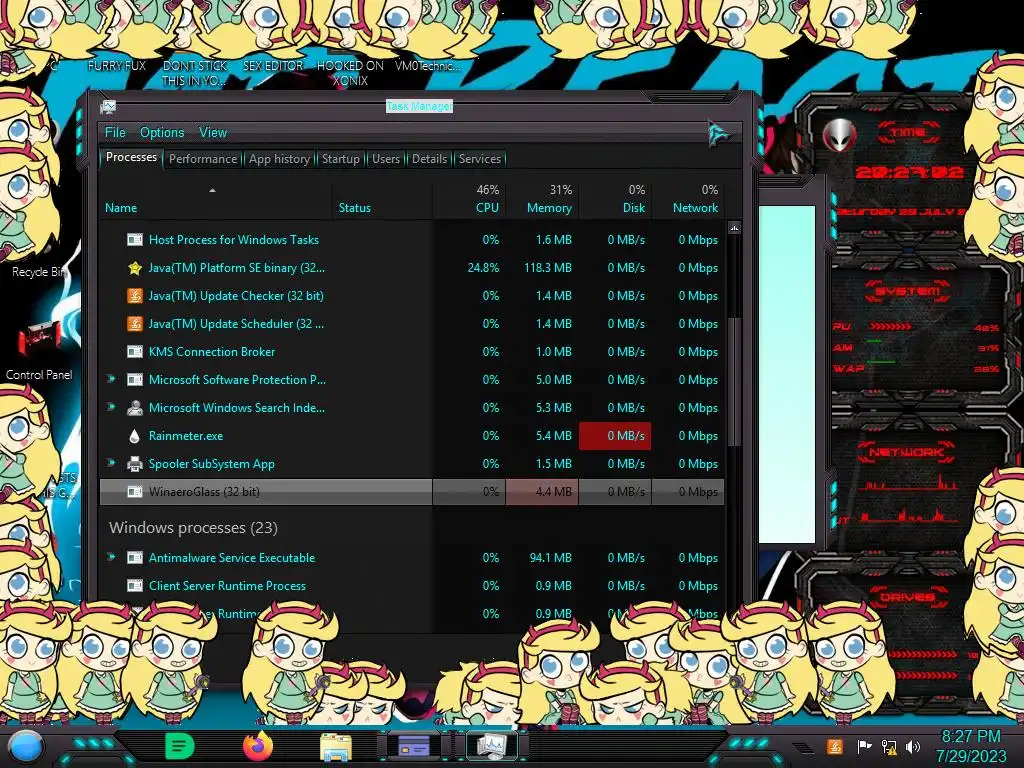This screenshot has height=768, width=1024.
Task: Click the Java Update Checker icon
Action: pos(135,296)
